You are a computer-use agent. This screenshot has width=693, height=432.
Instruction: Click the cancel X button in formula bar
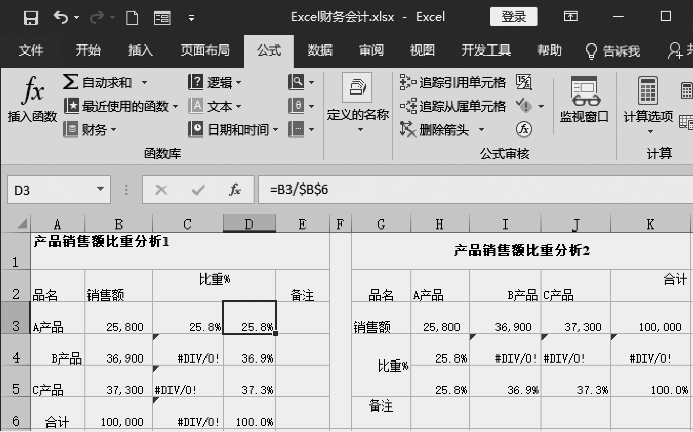click(161, 190)
